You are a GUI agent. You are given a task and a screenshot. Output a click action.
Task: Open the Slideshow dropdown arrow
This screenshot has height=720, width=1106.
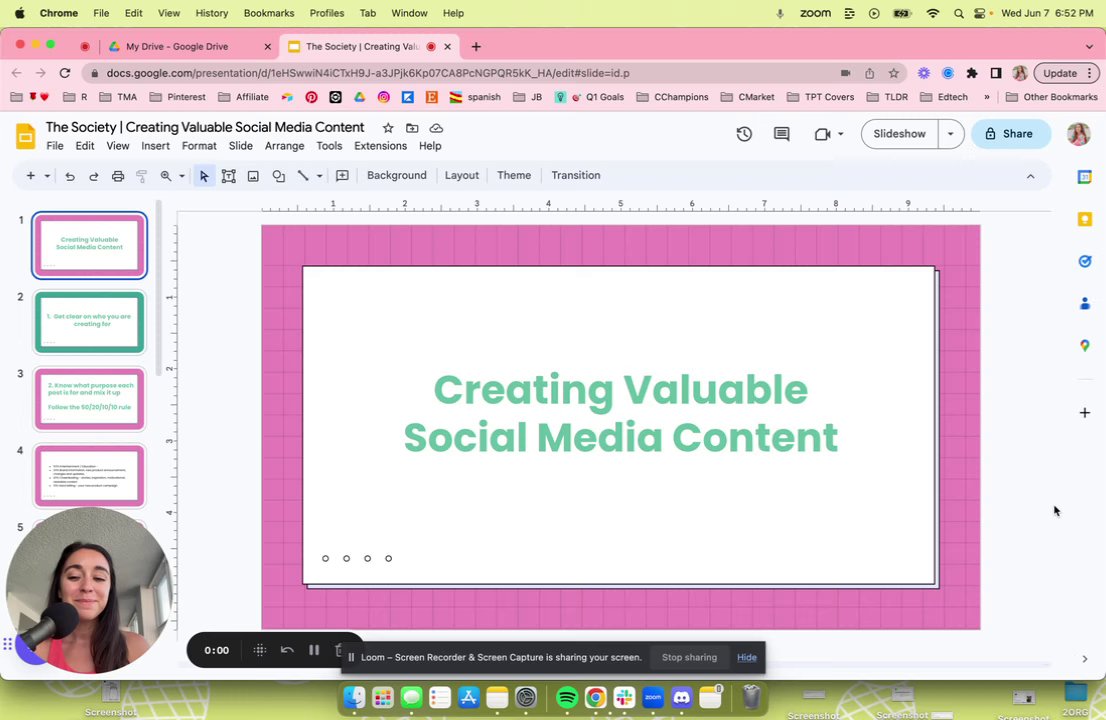click(x=950, y=134)
